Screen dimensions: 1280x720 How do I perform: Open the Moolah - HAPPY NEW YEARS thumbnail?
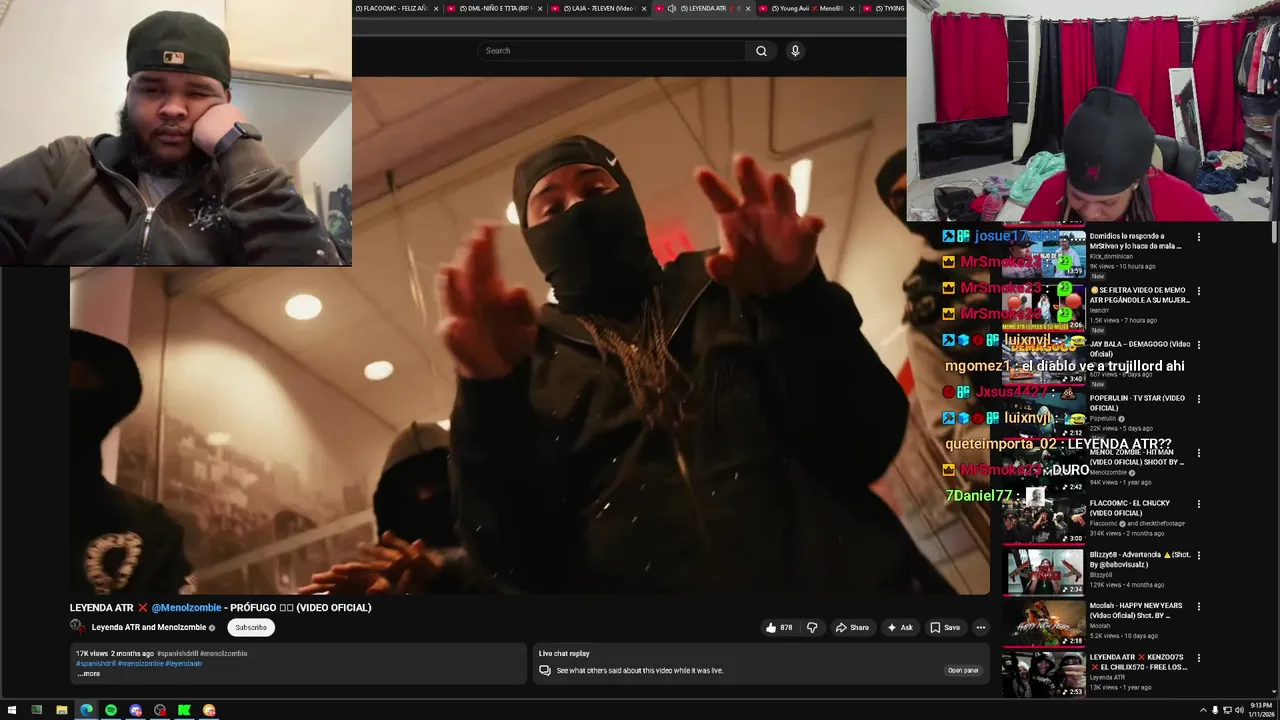coord(1044,624)
